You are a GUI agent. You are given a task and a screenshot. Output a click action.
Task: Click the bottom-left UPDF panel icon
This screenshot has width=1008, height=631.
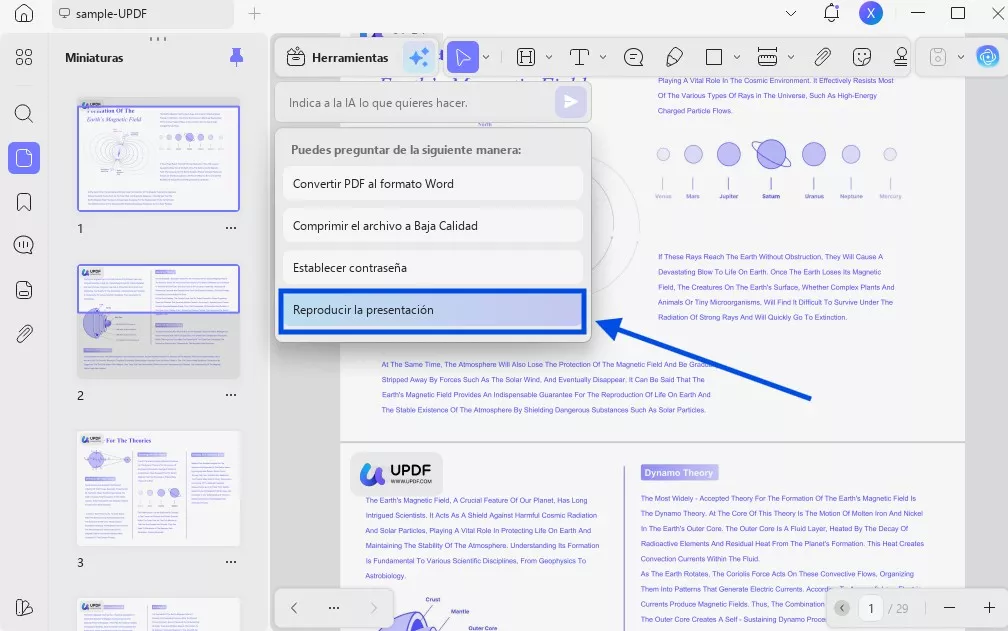(x=24, y=607)
